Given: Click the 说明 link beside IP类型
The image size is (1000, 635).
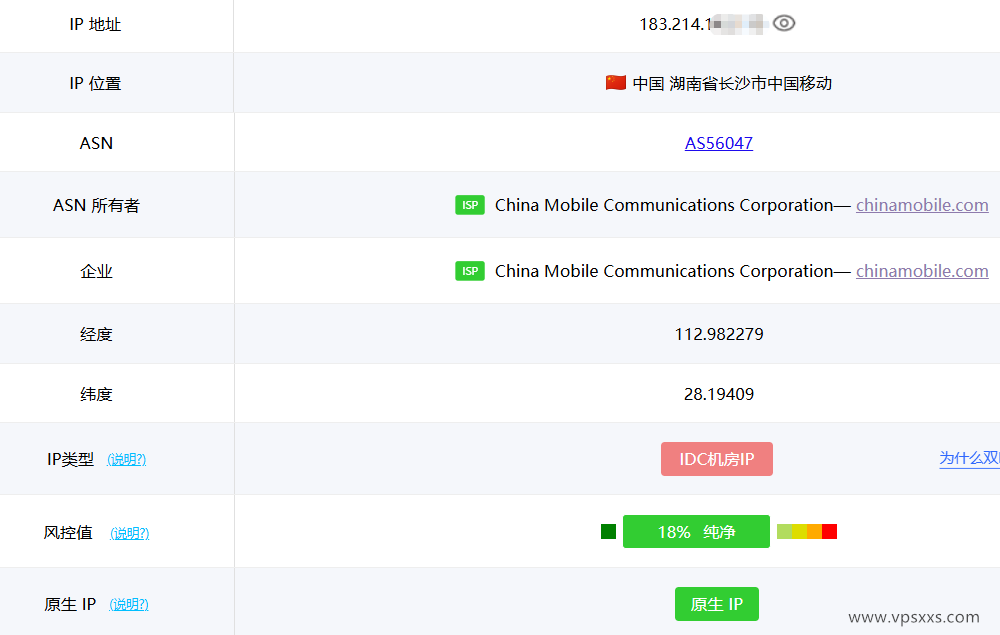Looking at the screenshot, I should pos(128,459).
